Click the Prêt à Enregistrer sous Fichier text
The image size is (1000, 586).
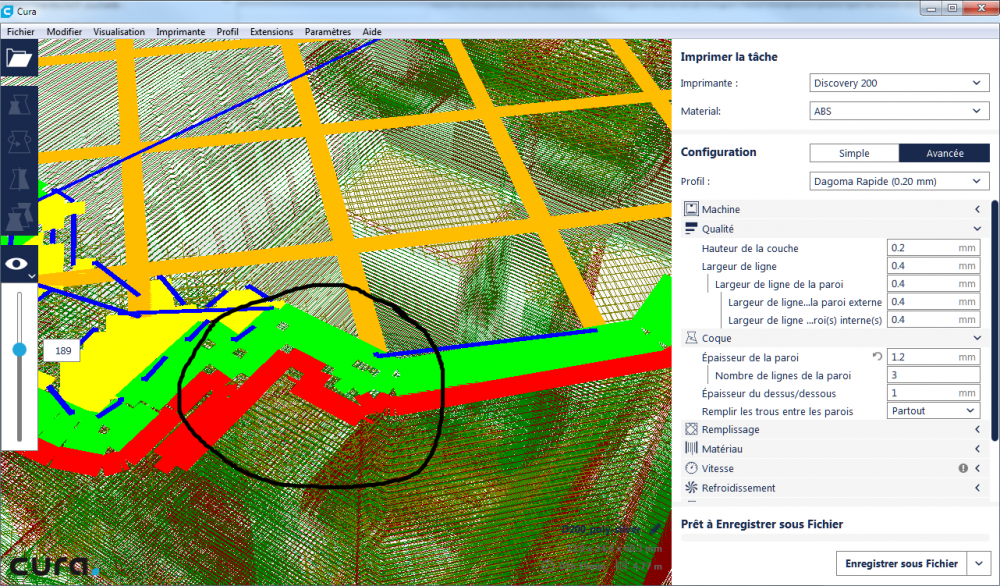761,524
